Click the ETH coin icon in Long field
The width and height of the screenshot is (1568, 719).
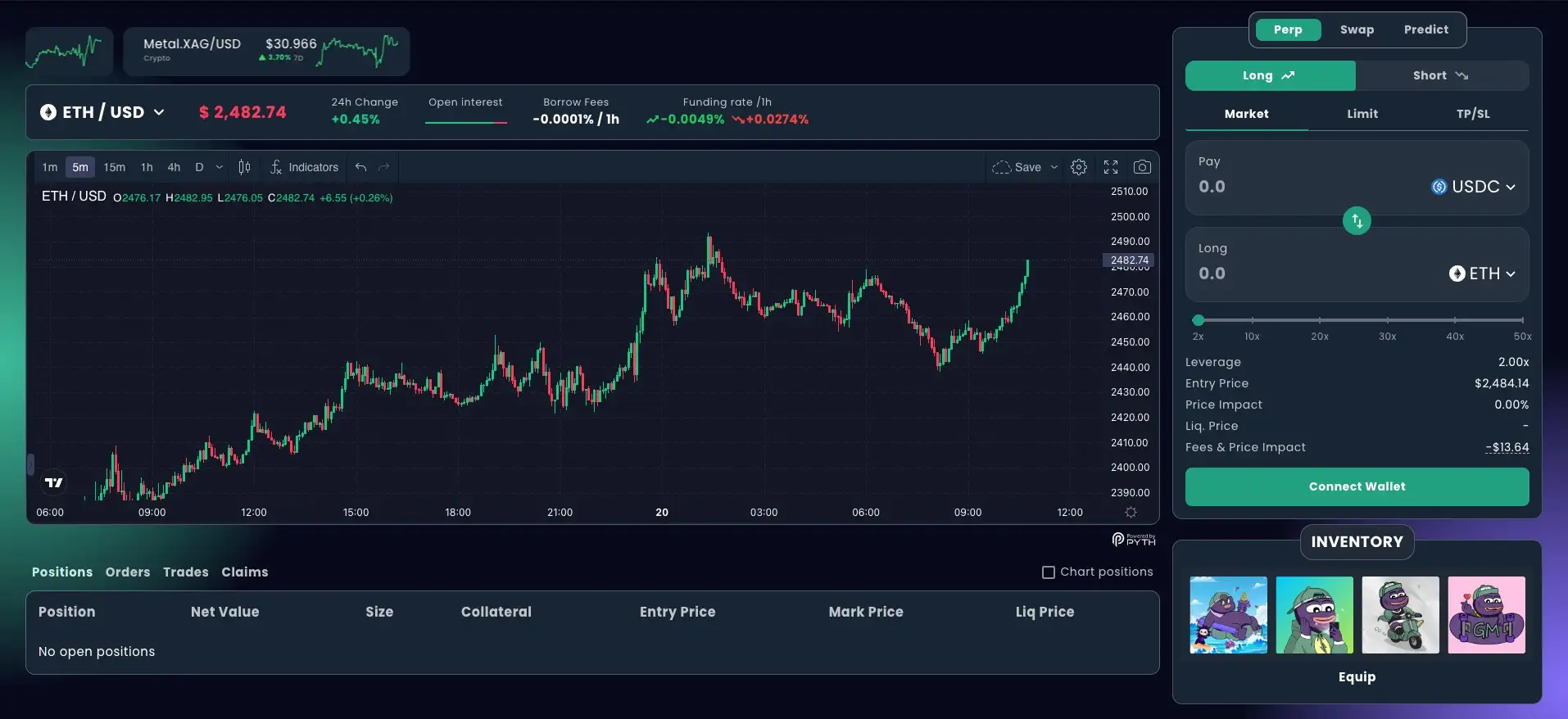[1457, 274]
